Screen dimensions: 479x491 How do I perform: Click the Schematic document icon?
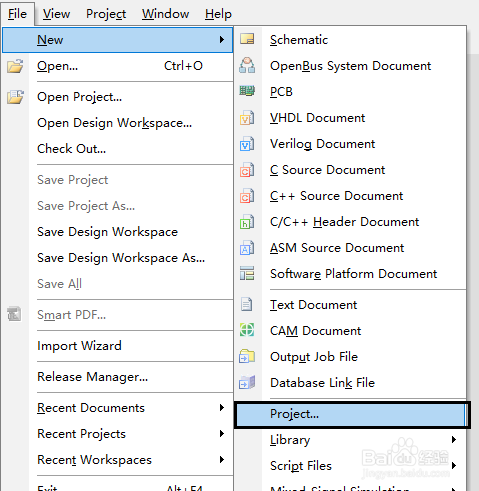(247, 39)
